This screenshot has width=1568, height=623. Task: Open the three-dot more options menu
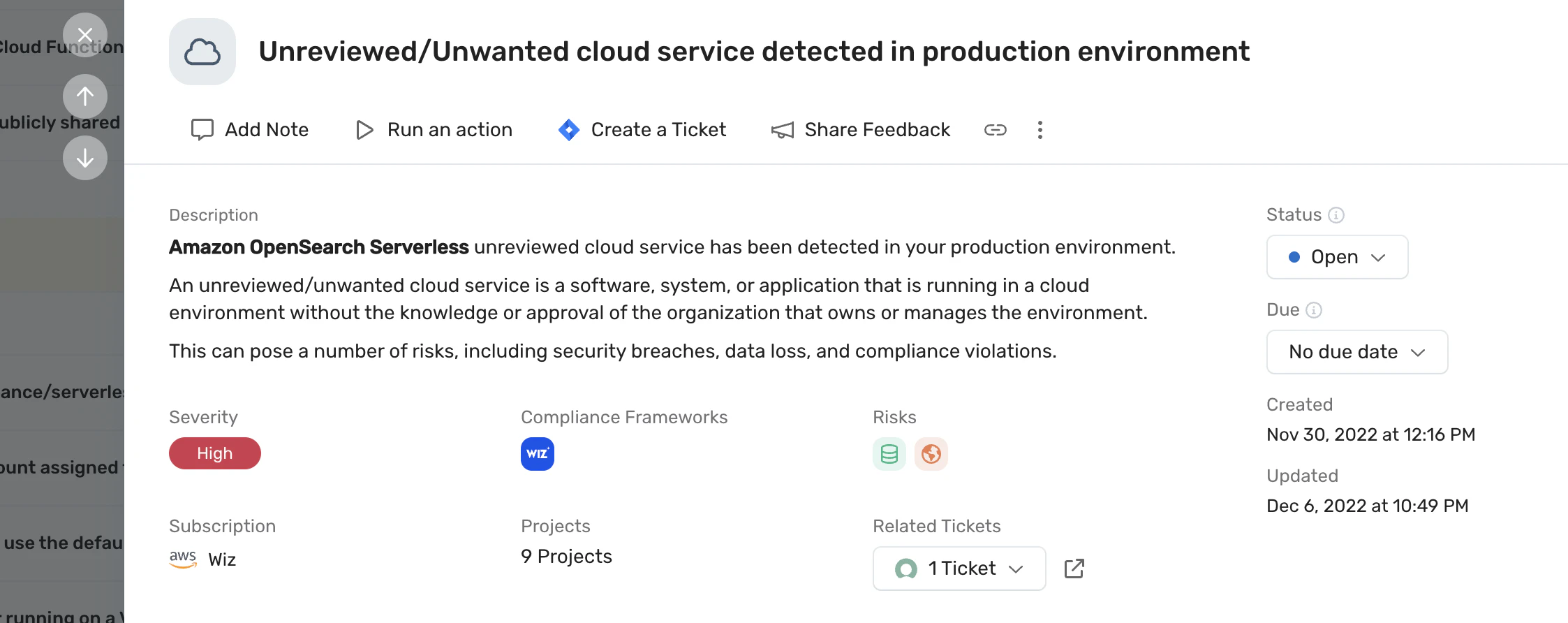(1040, 130)
